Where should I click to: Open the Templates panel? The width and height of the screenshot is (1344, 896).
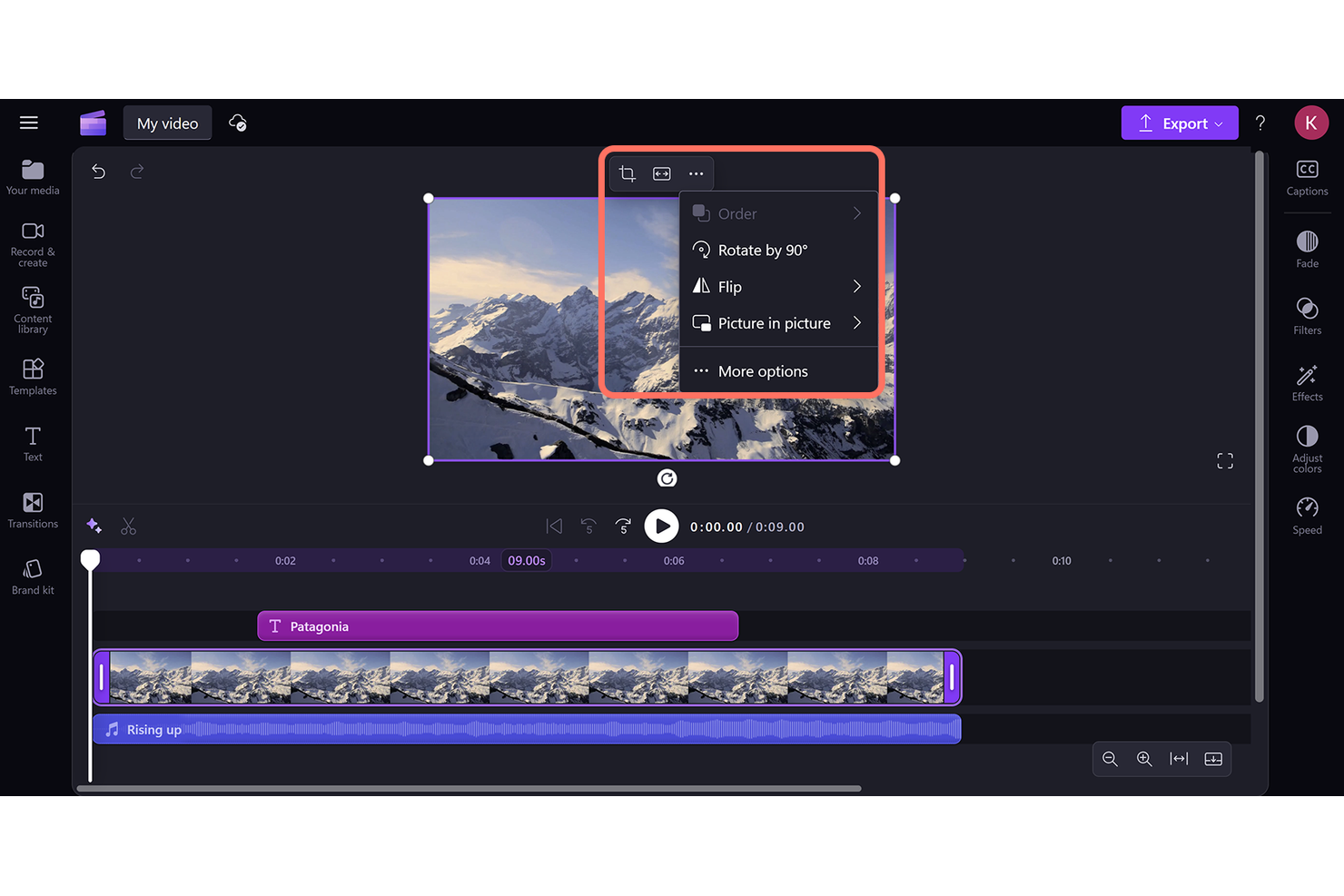click(32, 375)
